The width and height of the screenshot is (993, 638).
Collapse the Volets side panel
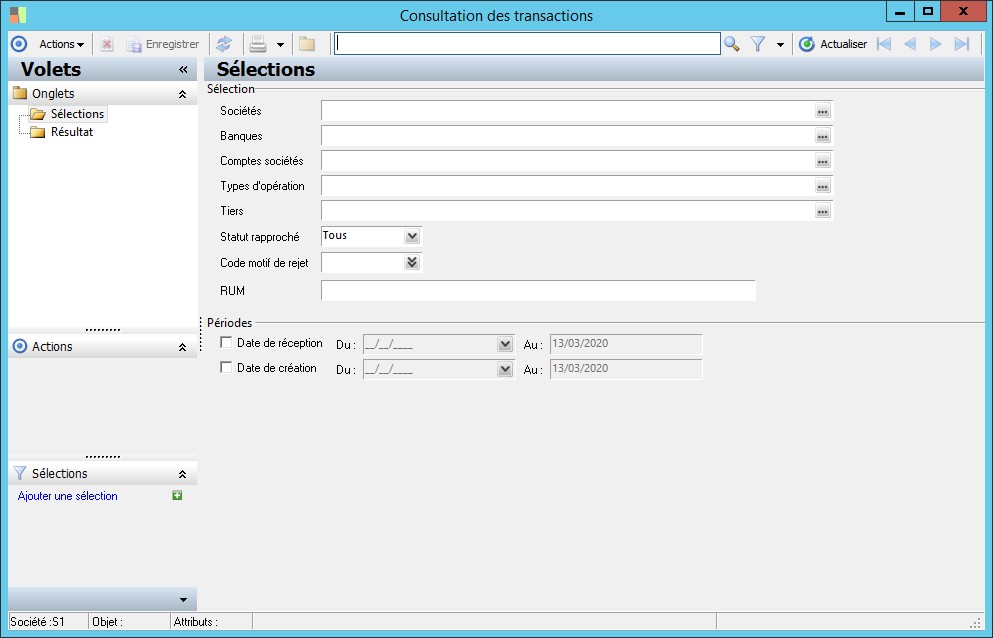(183, 69)
